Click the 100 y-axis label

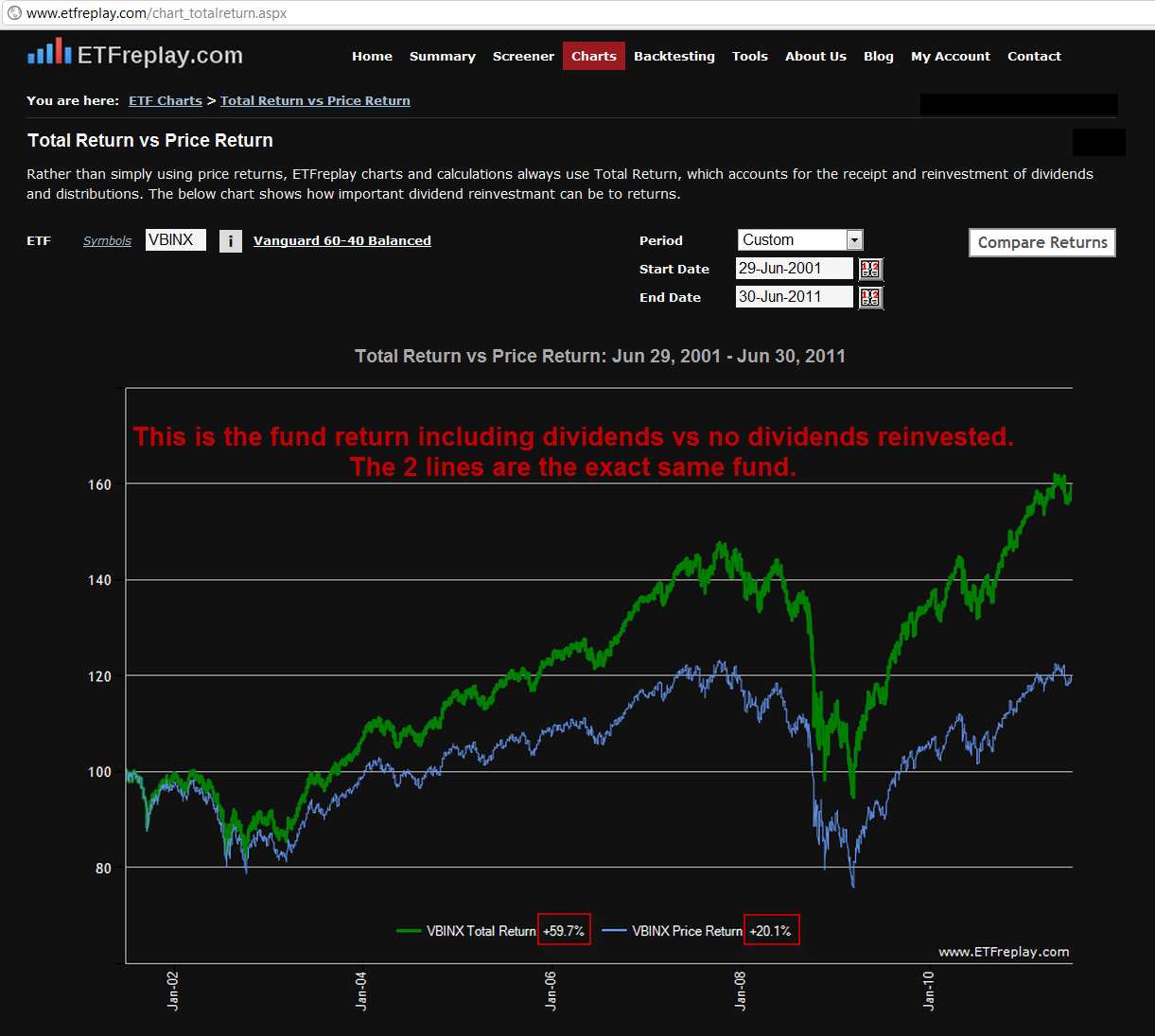click(x=99, y=772)
